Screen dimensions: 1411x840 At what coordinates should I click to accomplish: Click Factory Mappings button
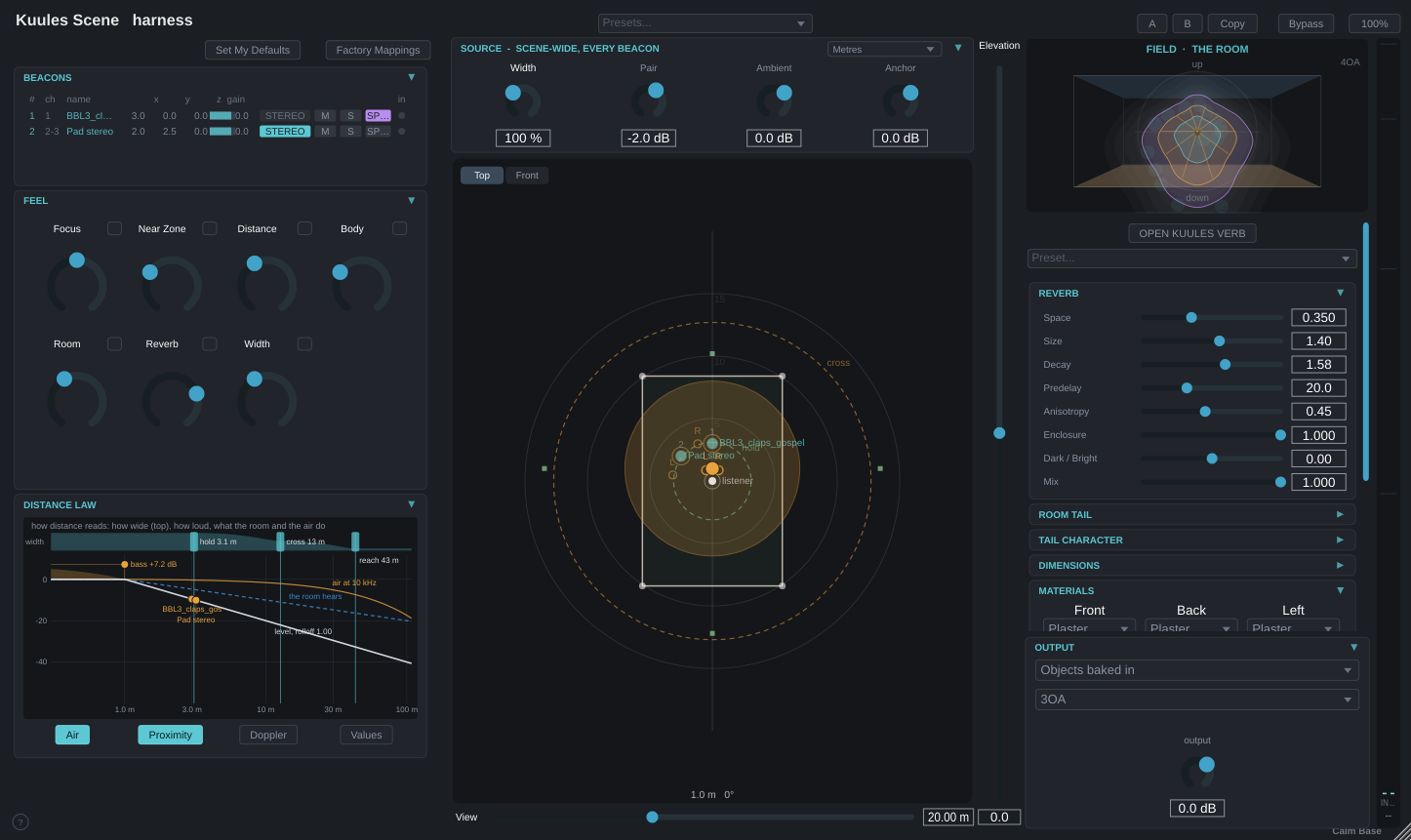point(378,50)
